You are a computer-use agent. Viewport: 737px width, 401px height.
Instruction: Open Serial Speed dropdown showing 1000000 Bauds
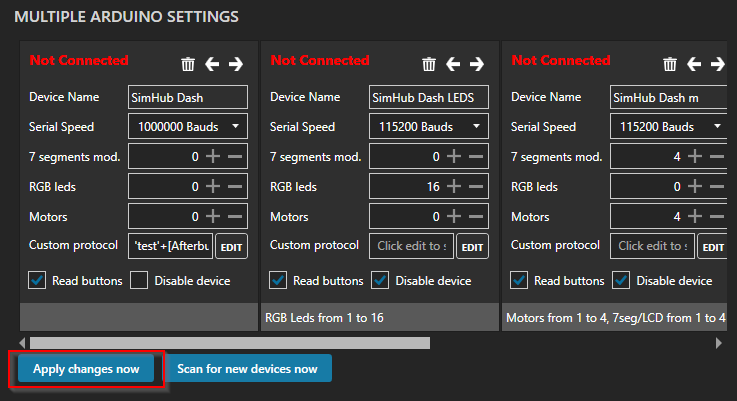coord(188,126)
